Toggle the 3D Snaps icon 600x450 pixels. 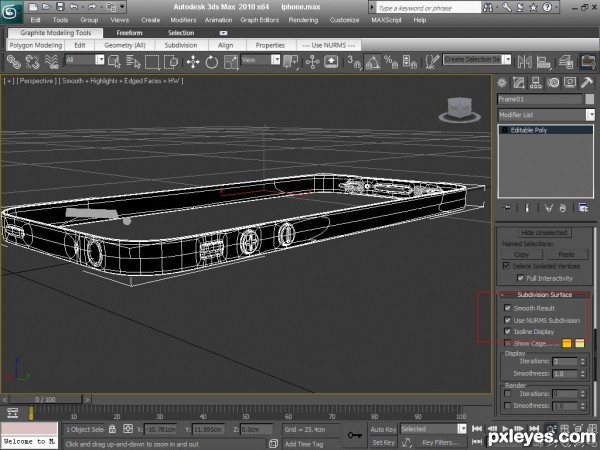(x=354, y=62)
